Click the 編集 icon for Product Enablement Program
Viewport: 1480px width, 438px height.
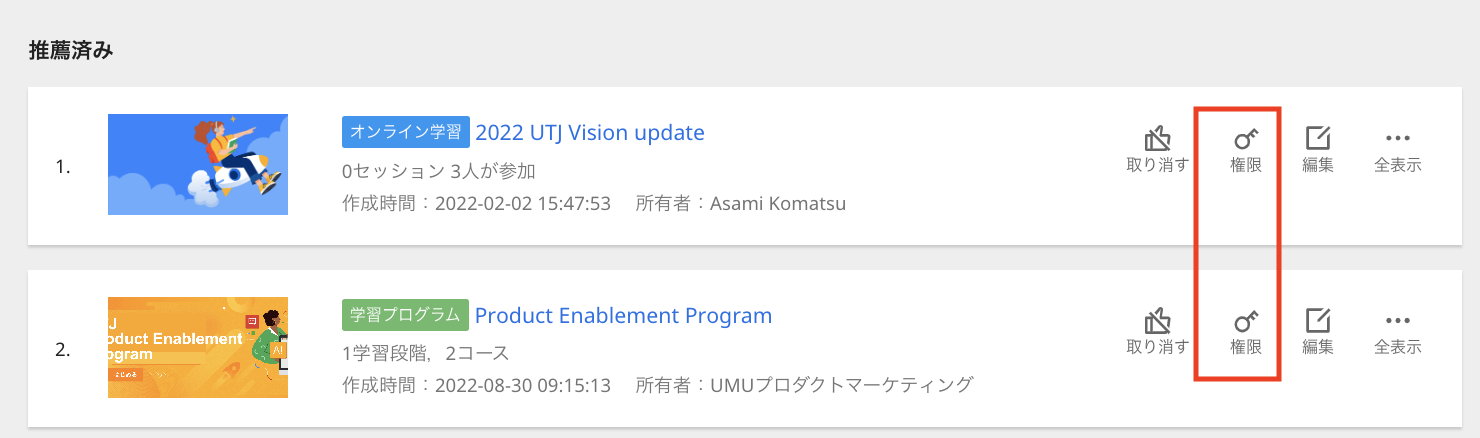point(1318,321)
